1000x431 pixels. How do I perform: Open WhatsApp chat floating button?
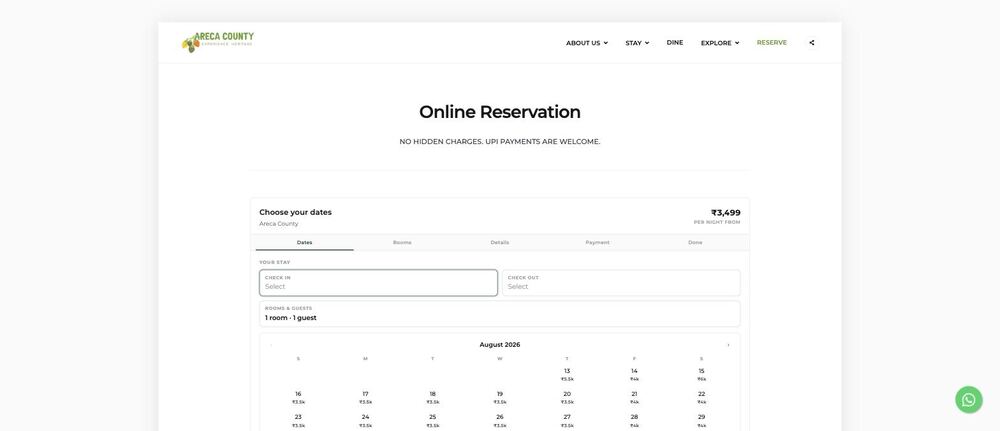point(969,400)
